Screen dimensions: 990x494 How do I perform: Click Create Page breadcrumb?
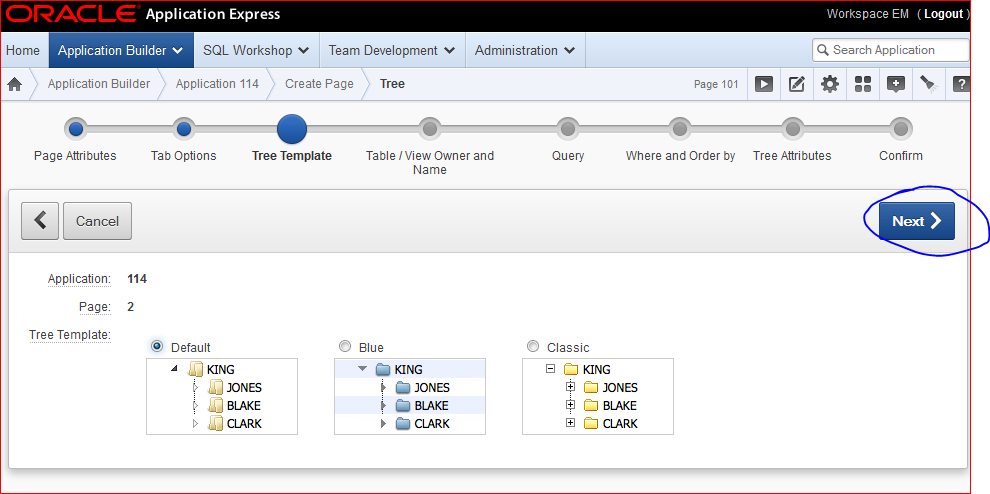tap(319, 83)
